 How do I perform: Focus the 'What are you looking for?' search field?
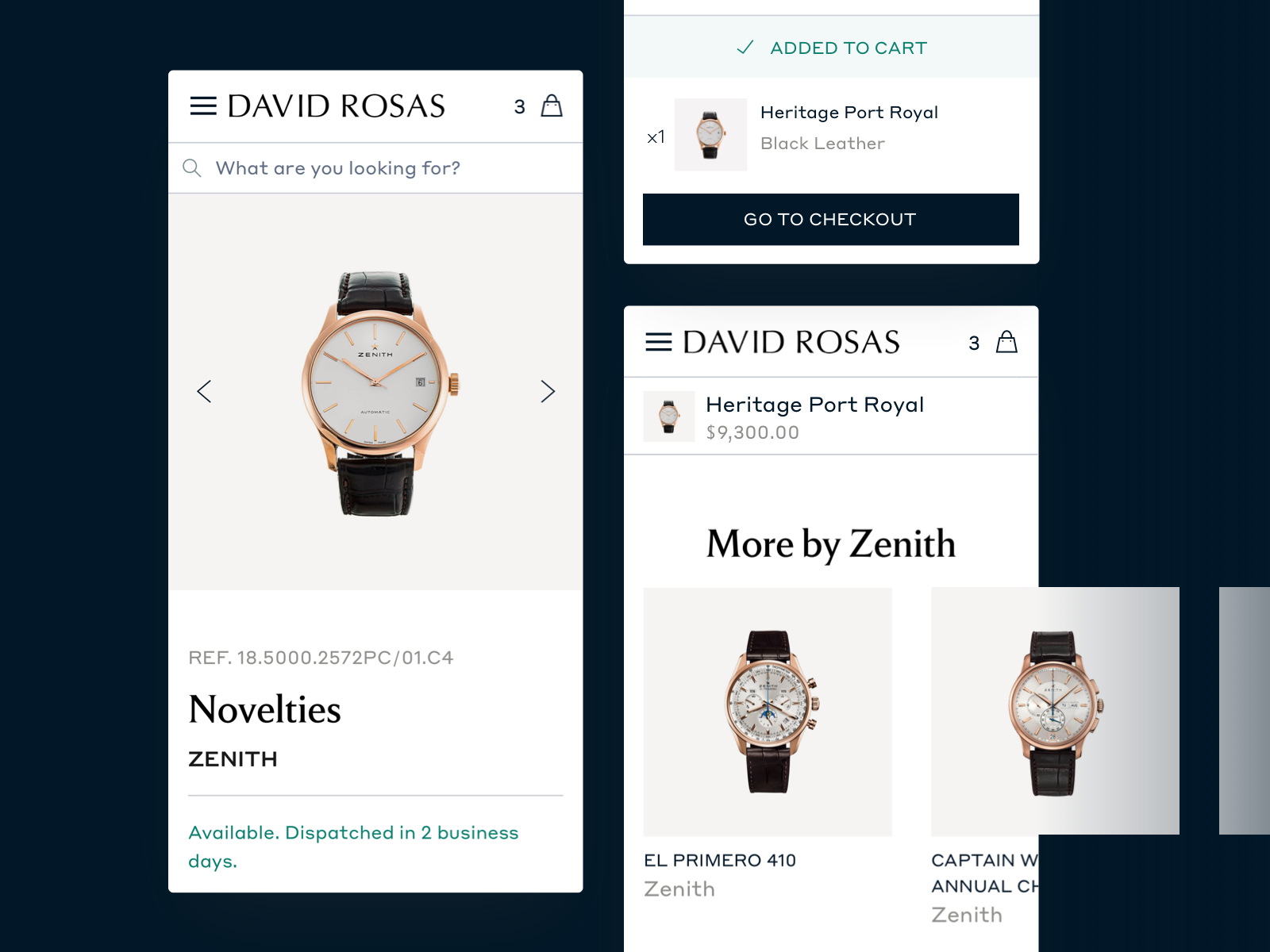tap(375, 168)
